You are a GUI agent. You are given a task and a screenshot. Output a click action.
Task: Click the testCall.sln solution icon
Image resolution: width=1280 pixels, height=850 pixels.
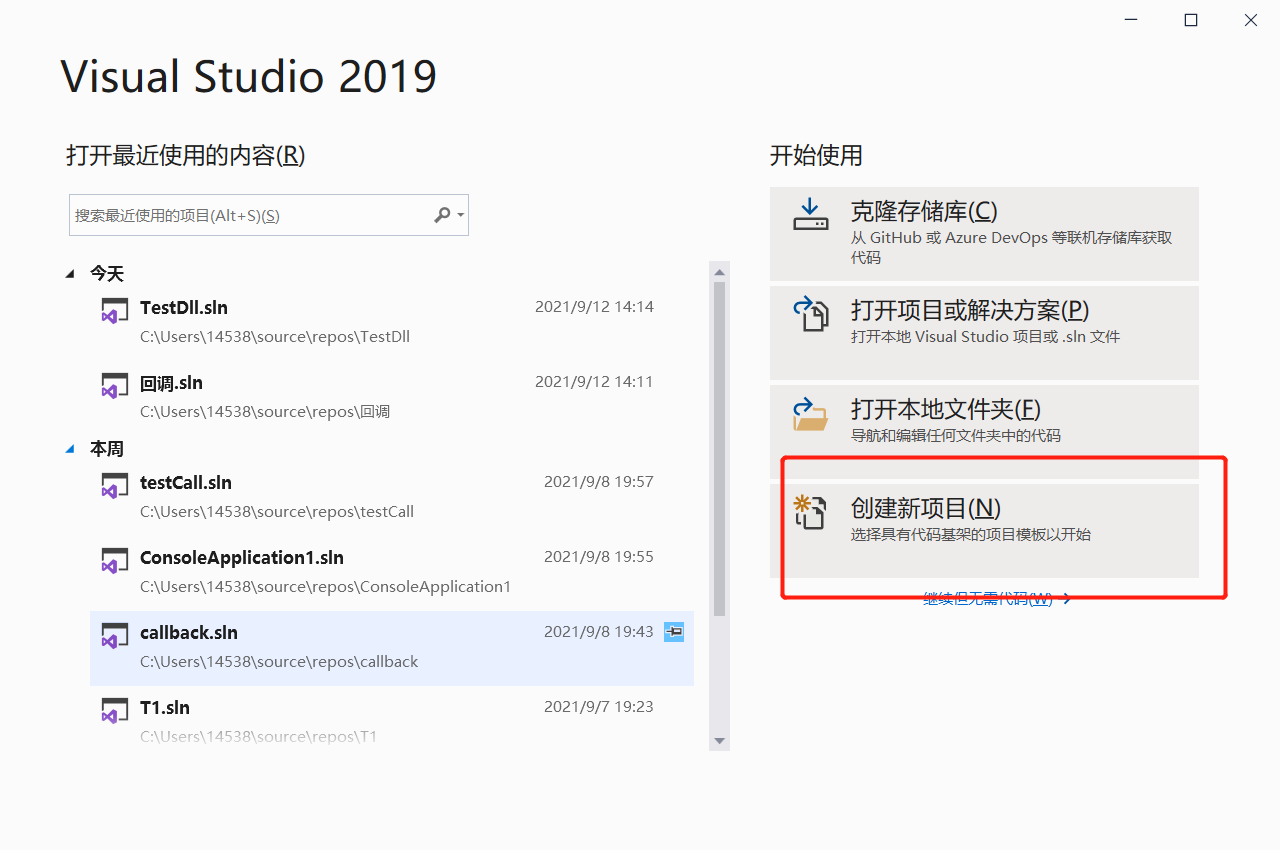(x=114, y=485)
